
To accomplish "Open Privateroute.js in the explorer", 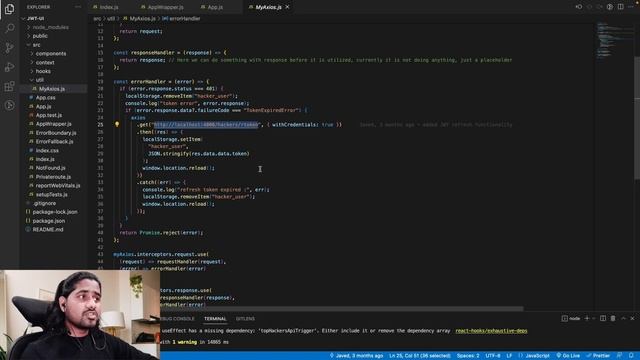I will [53, 177].
